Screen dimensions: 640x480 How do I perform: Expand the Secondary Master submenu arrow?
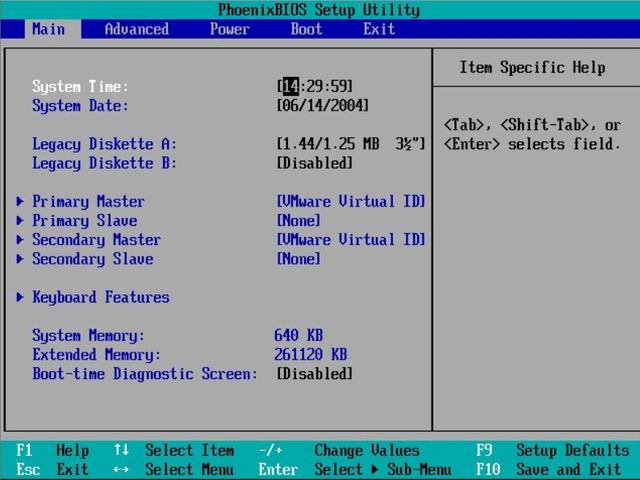tap(21, 240)
